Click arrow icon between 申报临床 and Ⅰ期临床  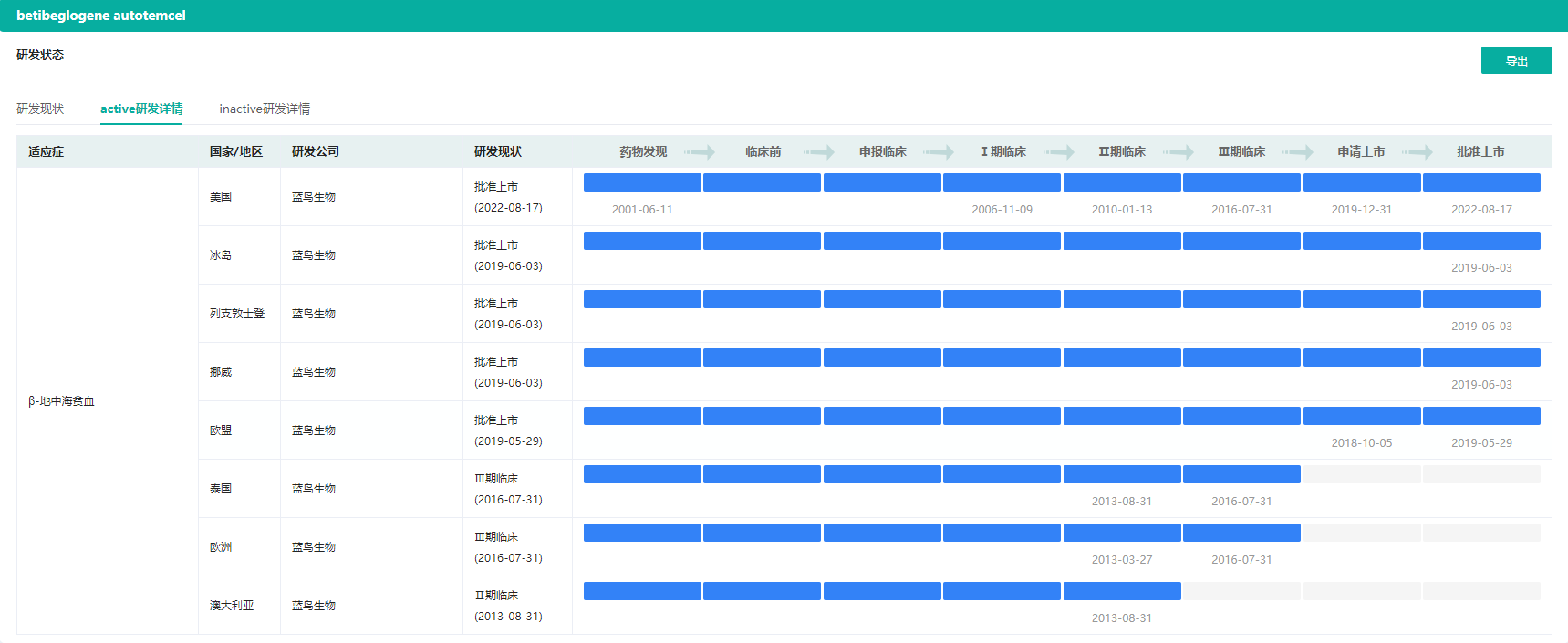[939, 151]
